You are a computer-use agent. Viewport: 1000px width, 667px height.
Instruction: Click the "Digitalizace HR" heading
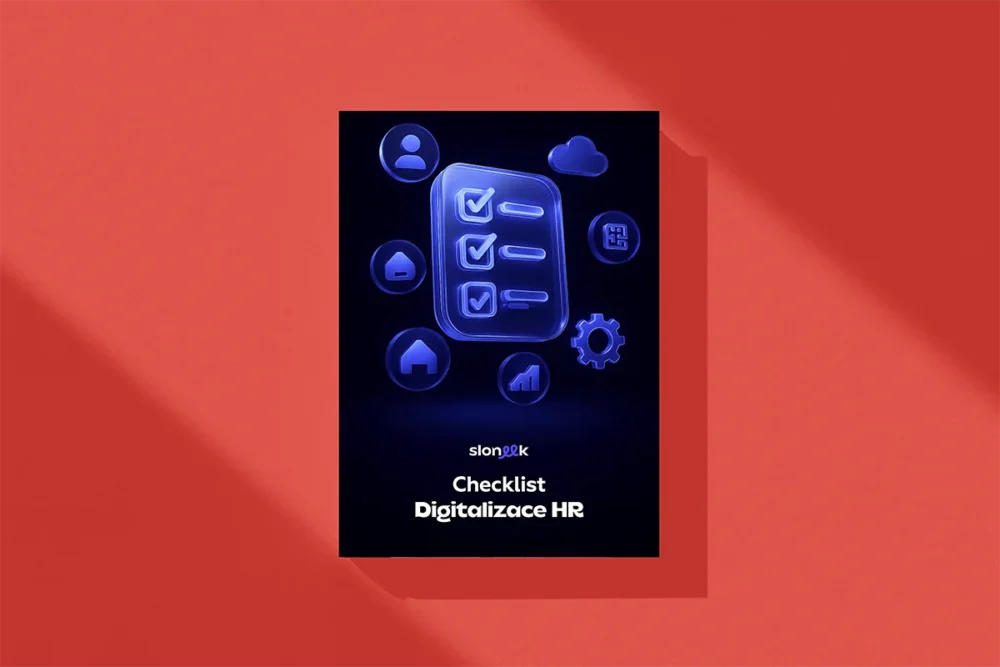(499, 511)
